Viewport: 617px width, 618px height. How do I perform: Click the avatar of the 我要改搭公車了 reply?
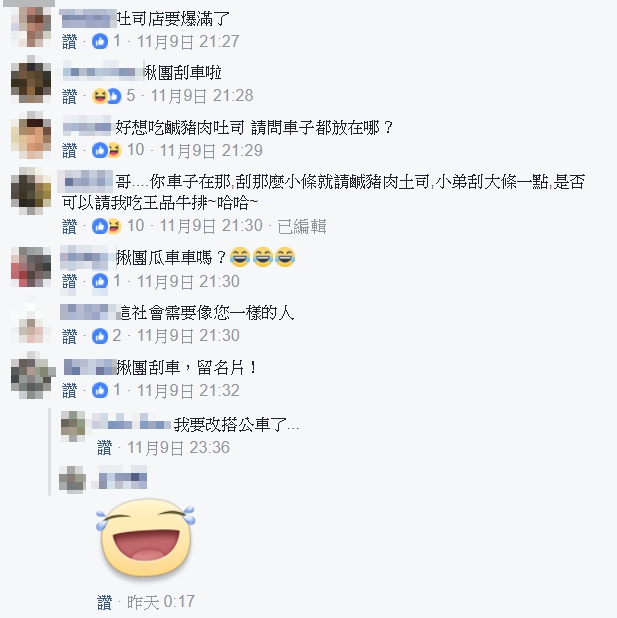73,426
